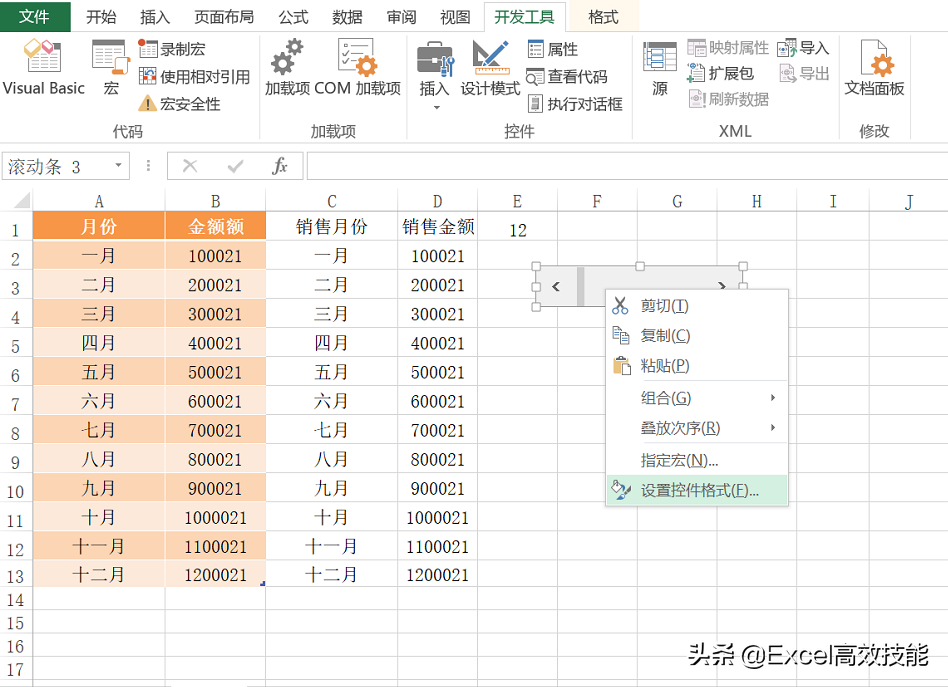Viewport: 948px width, 687px height.
Task: Click cell A13 十二月
Action: pyautogui.click(x=99, y=575)
